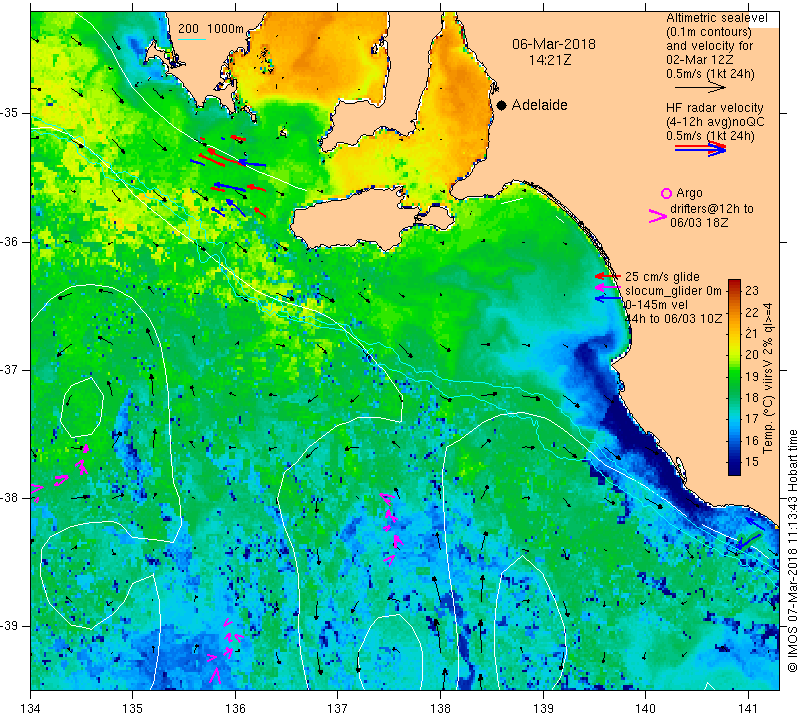This screenshot has height=720, width=800.
Task: Click the '44h to 06/03 10Z' text
Action: tap(673, 318)
